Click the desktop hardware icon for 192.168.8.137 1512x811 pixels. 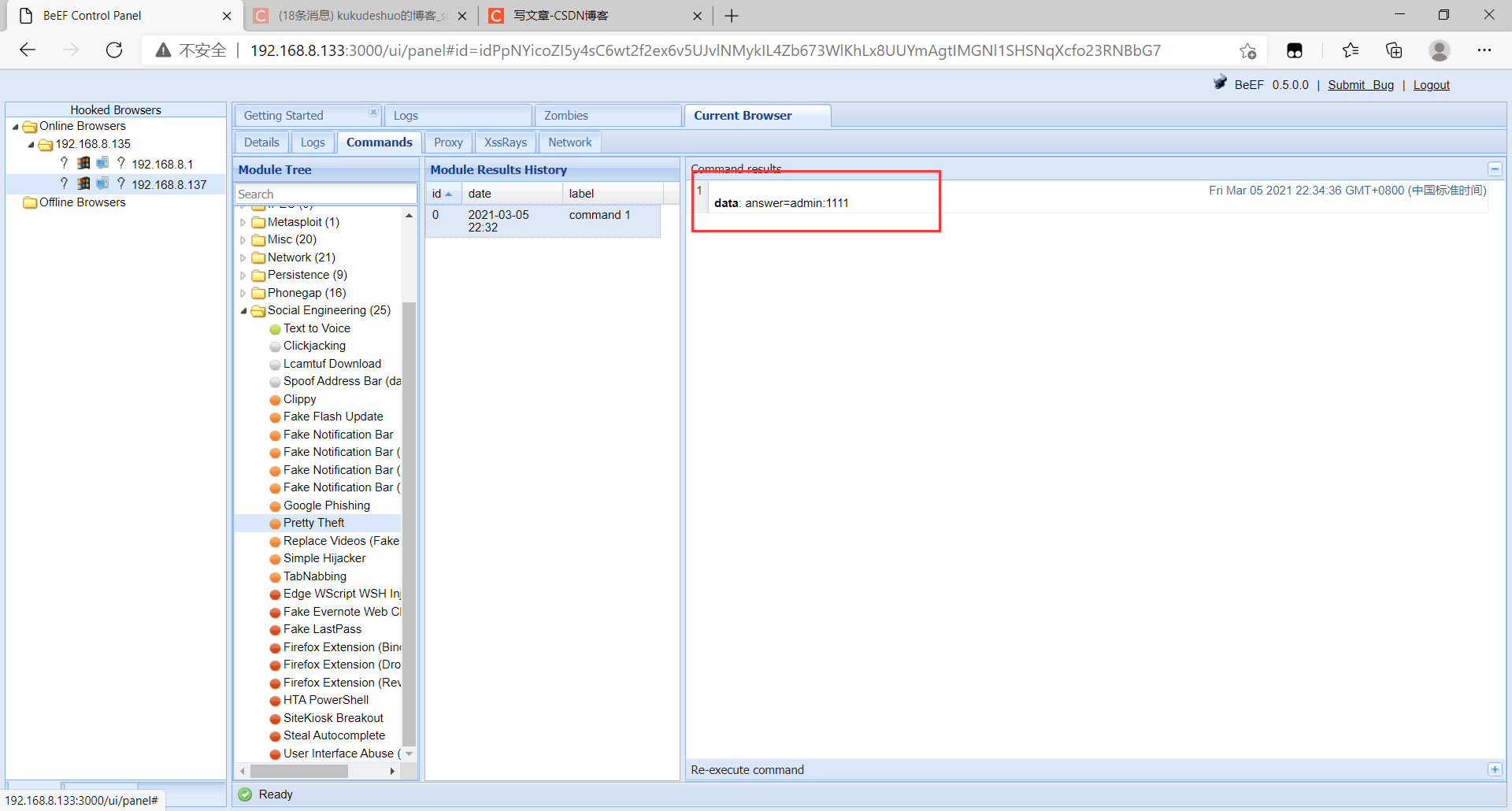coord(102,183)
